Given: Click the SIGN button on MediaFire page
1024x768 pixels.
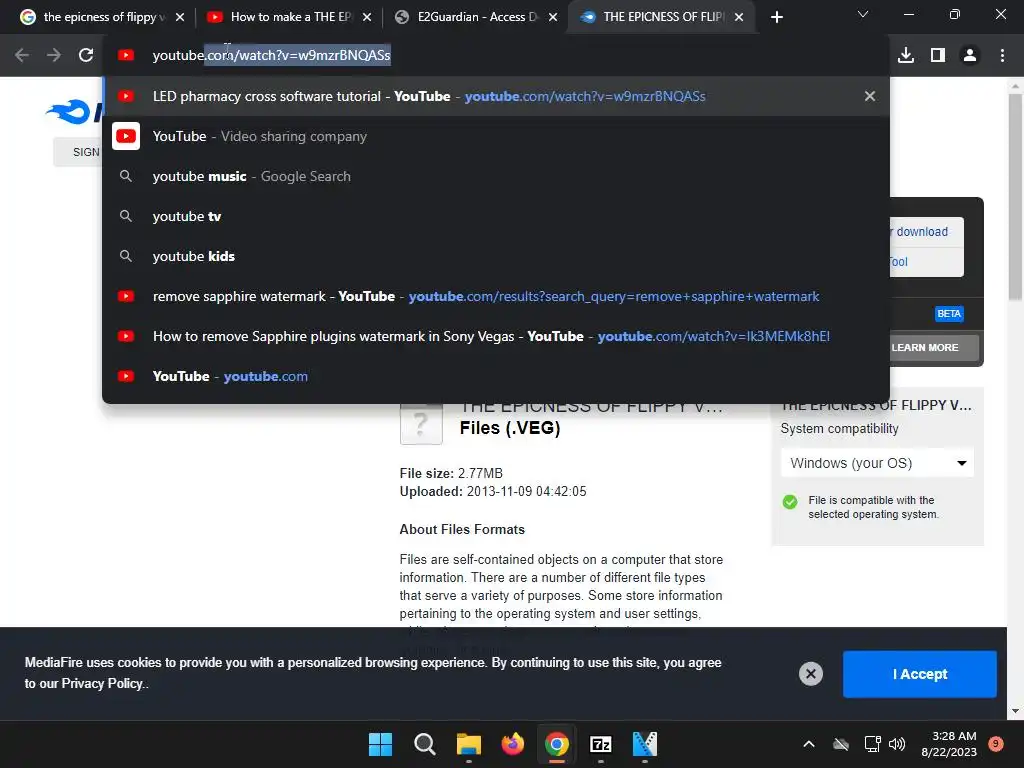Looking at the screenshot, I should [77, 152].
